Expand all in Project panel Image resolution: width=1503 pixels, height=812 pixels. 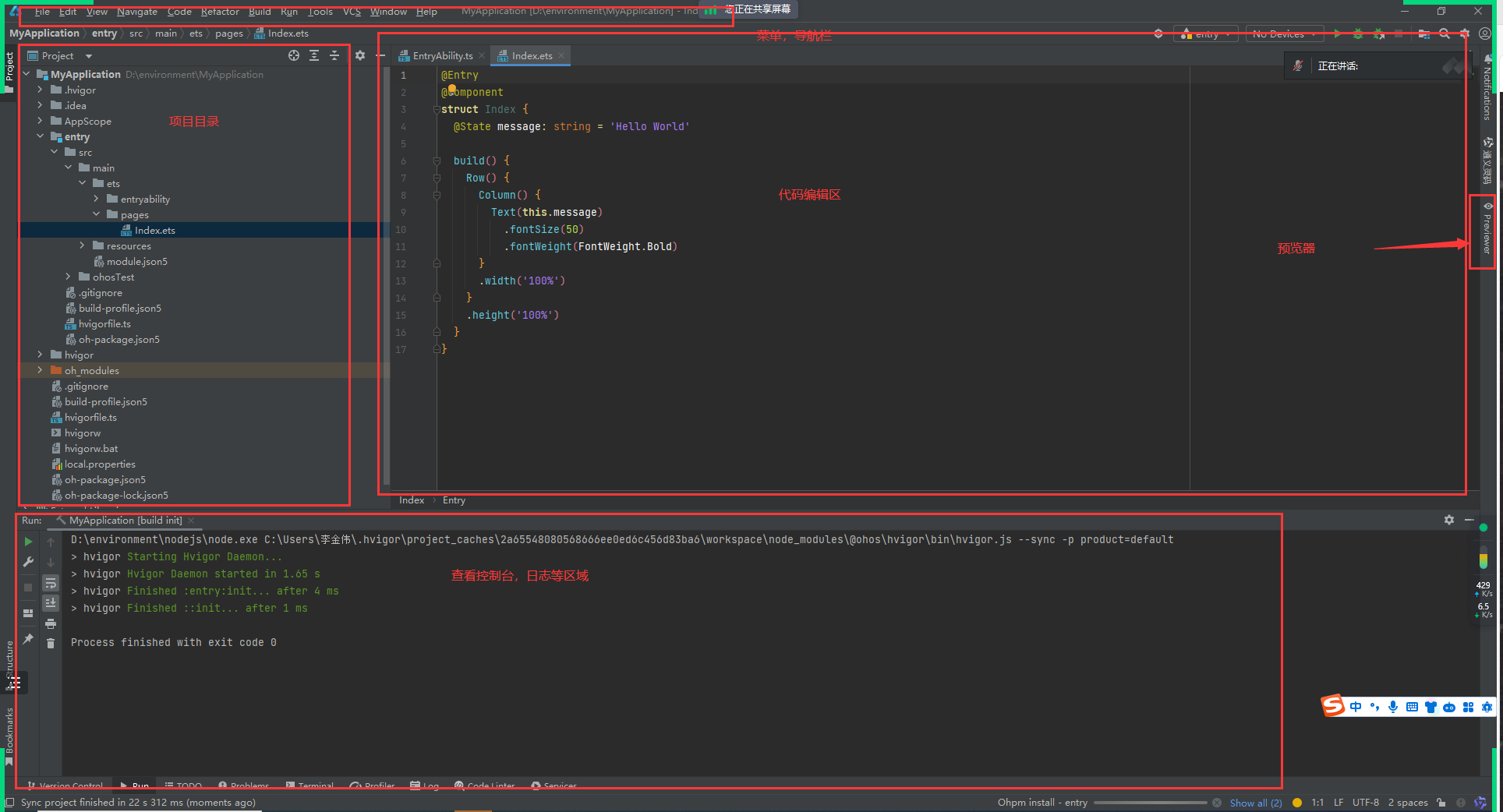click(314, 55)
